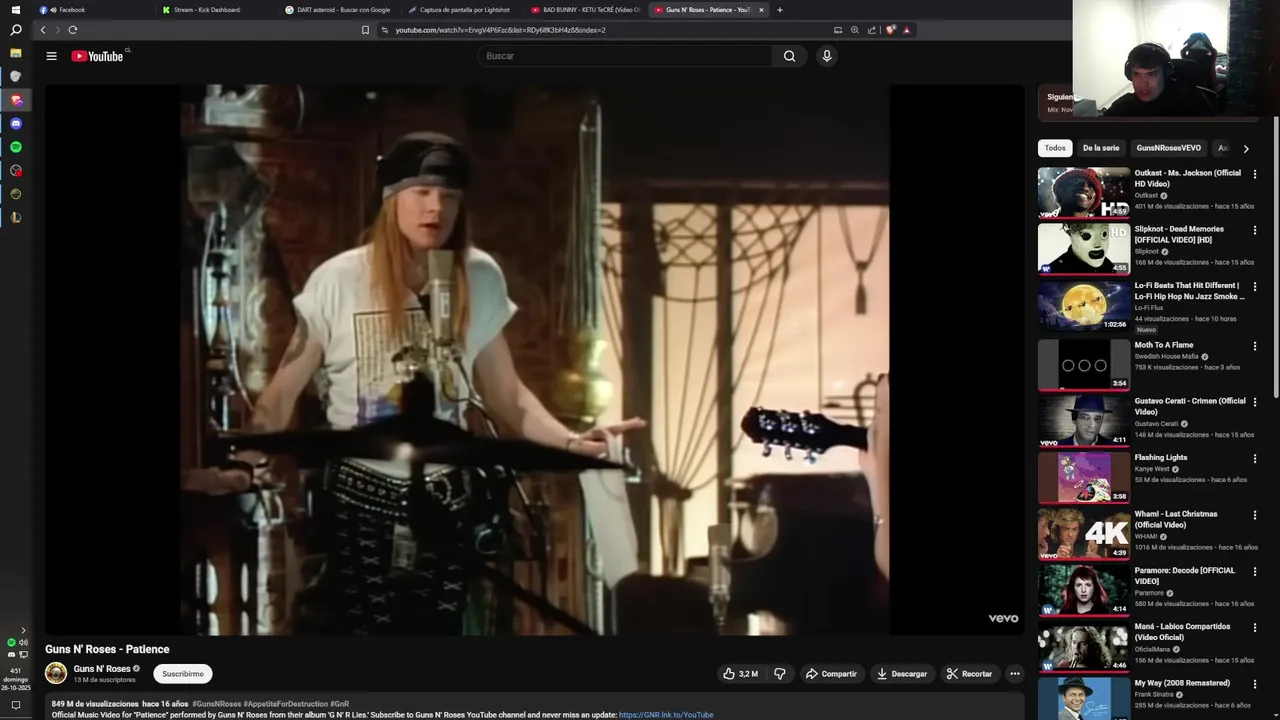Open the YouTube hamburger guide menu

click(x=51, y=56)
